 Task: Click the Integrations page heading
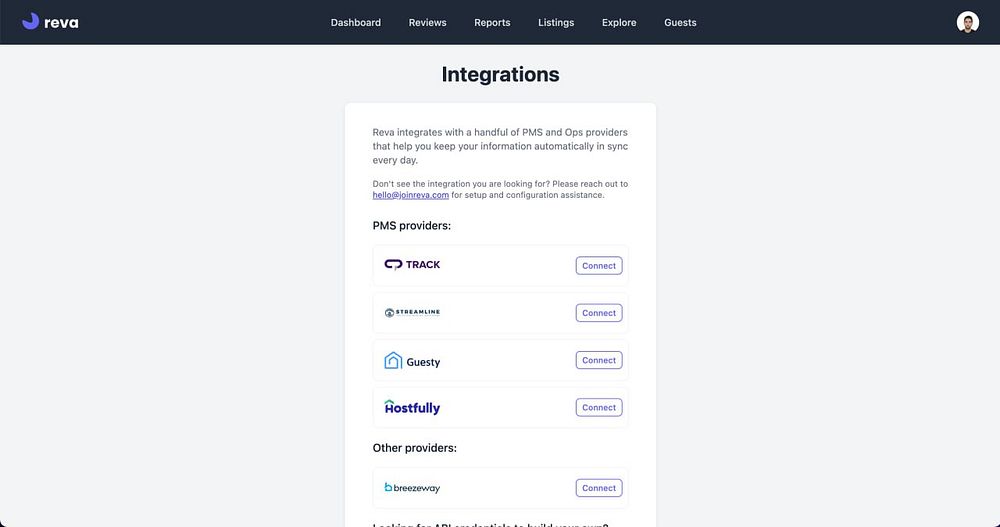tap(500, 74)
